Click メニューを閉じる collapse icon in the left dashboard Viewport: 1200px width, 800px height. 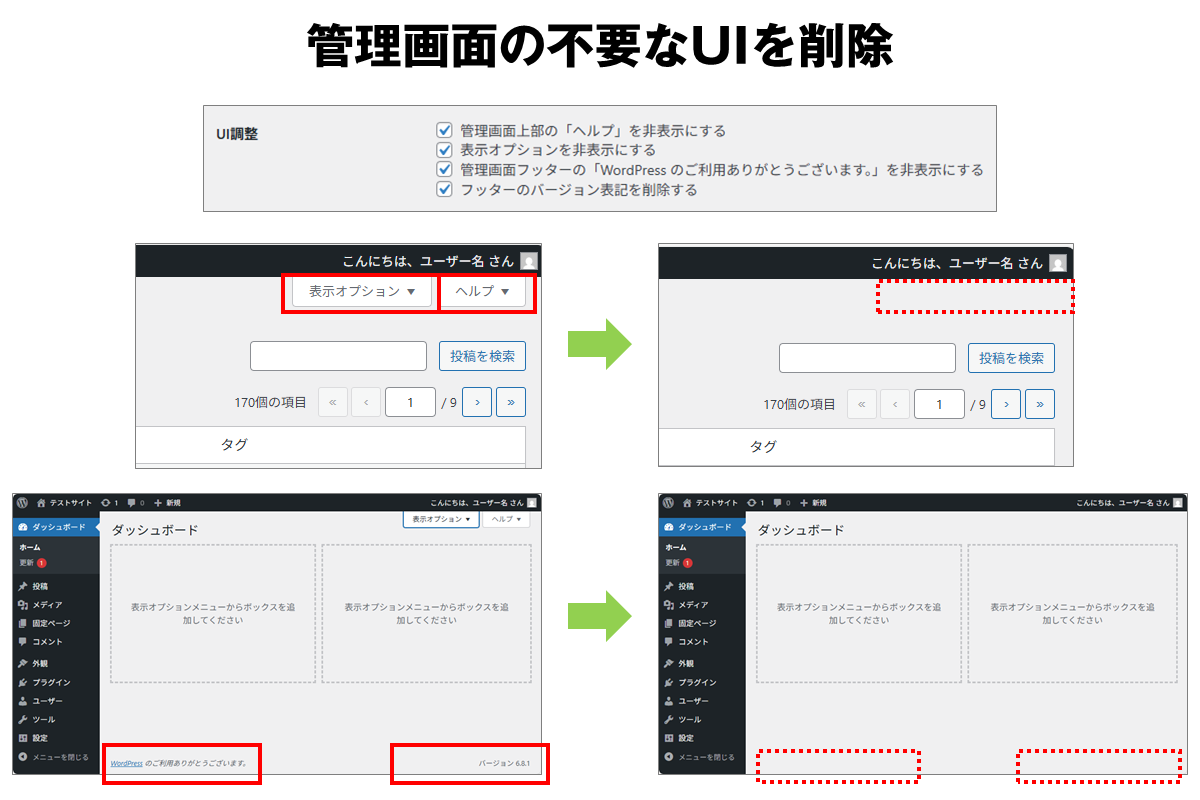23,757
